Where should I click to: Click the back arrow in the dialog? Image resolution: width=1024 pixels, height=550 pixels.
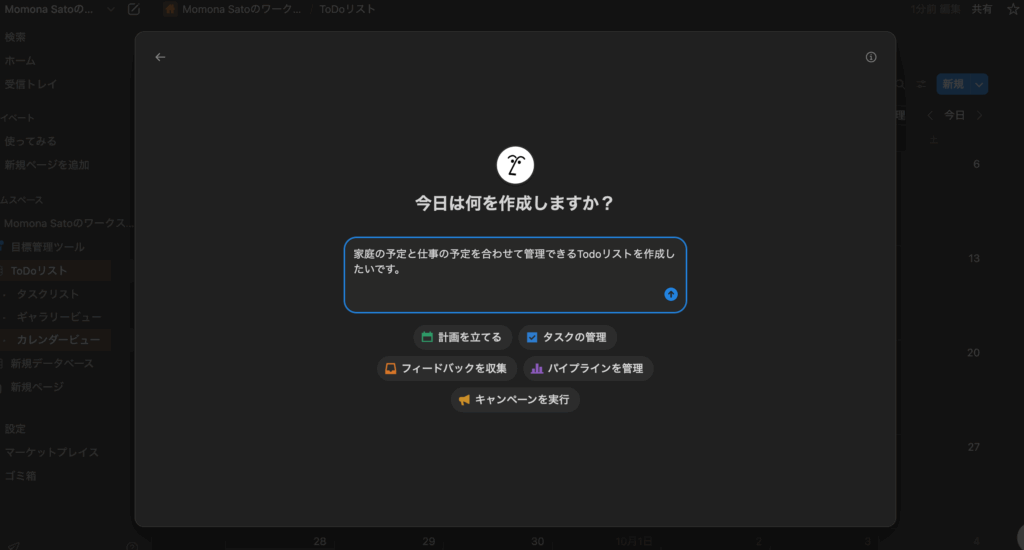pyautogui.click(x=160, y=57)
